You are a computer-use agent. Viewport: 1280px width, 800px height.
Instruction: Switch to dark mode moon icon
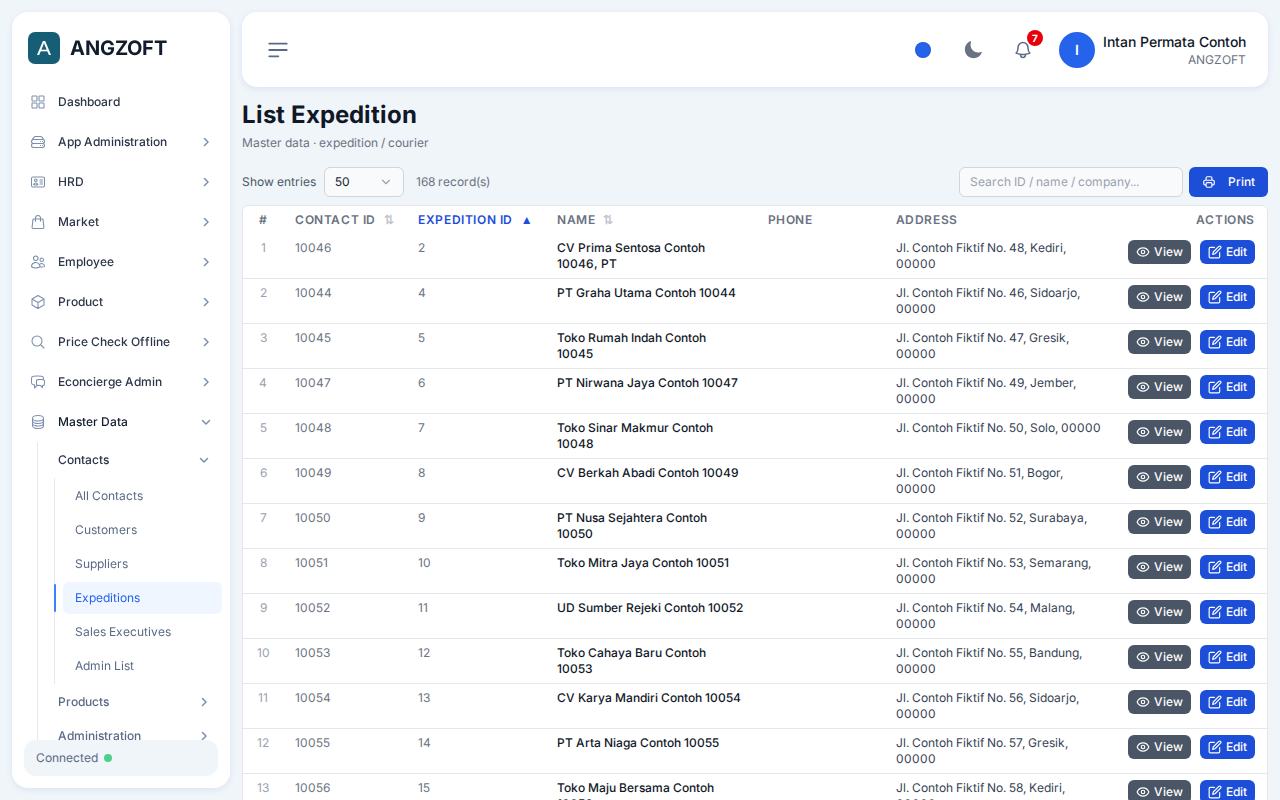pyautogui.click(x=973, y=50)
